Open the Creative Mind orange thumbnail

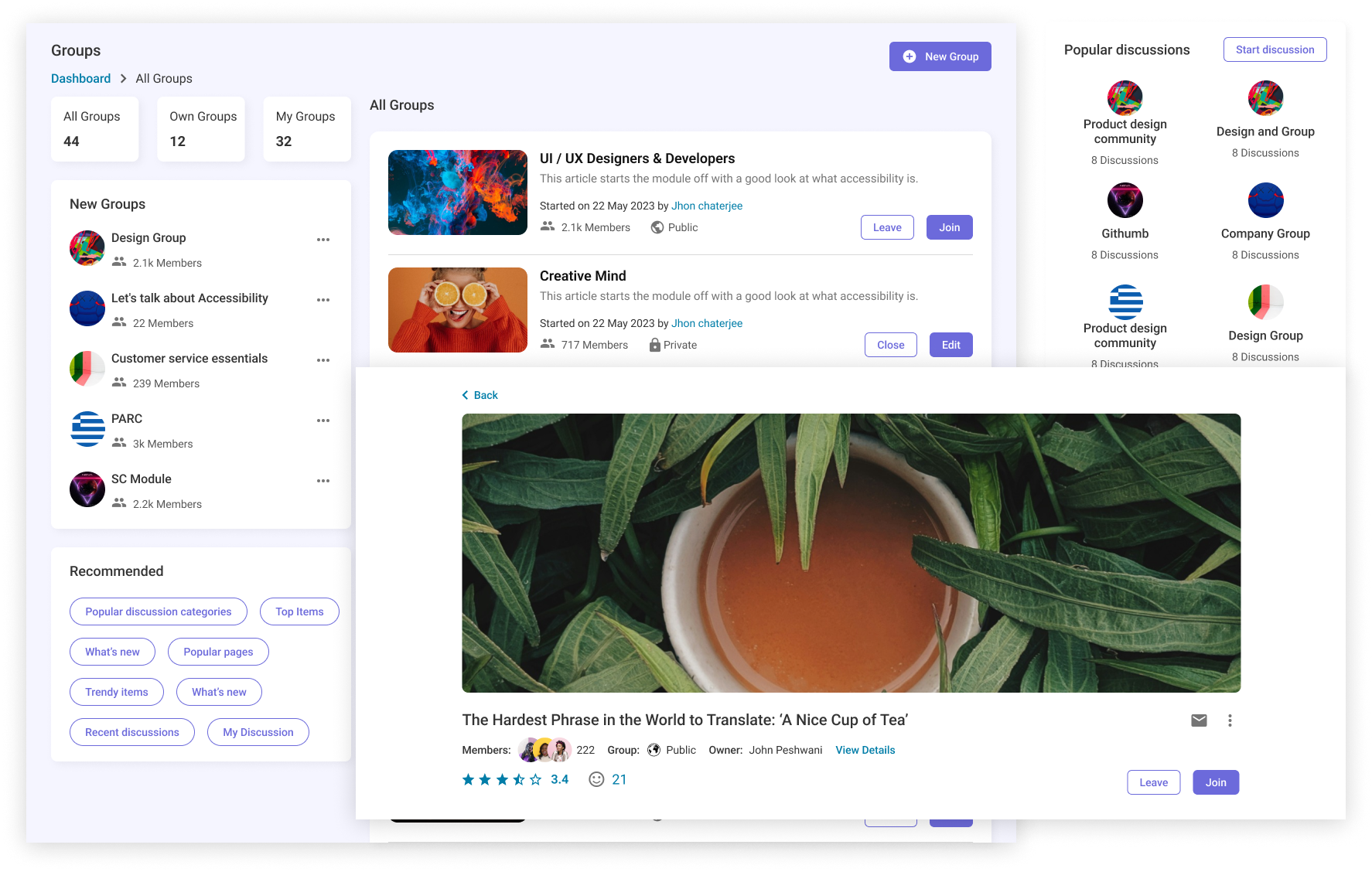click(x=458, y=310)
